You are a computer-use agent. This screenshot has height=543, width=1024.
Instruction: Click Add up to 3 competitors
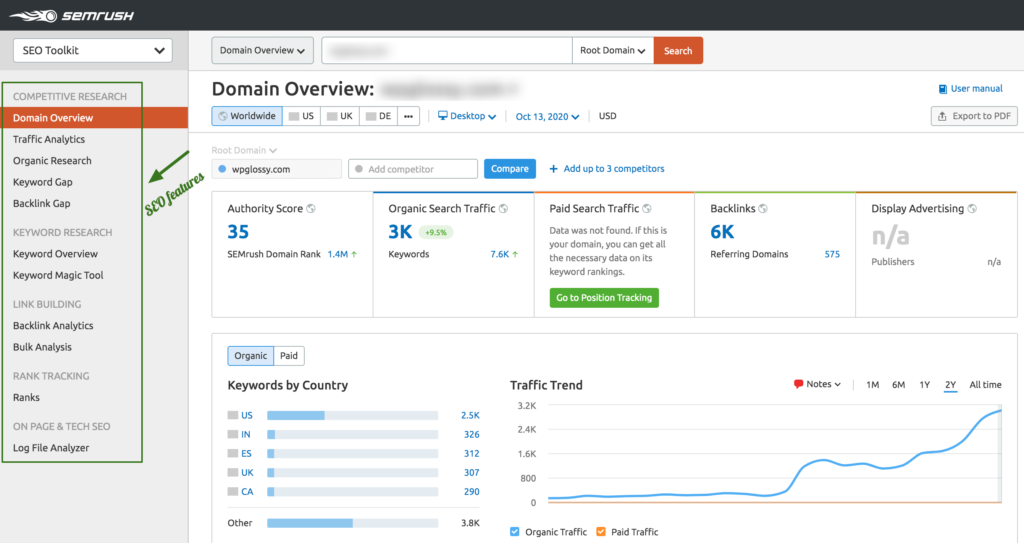(x=607, y=169)
